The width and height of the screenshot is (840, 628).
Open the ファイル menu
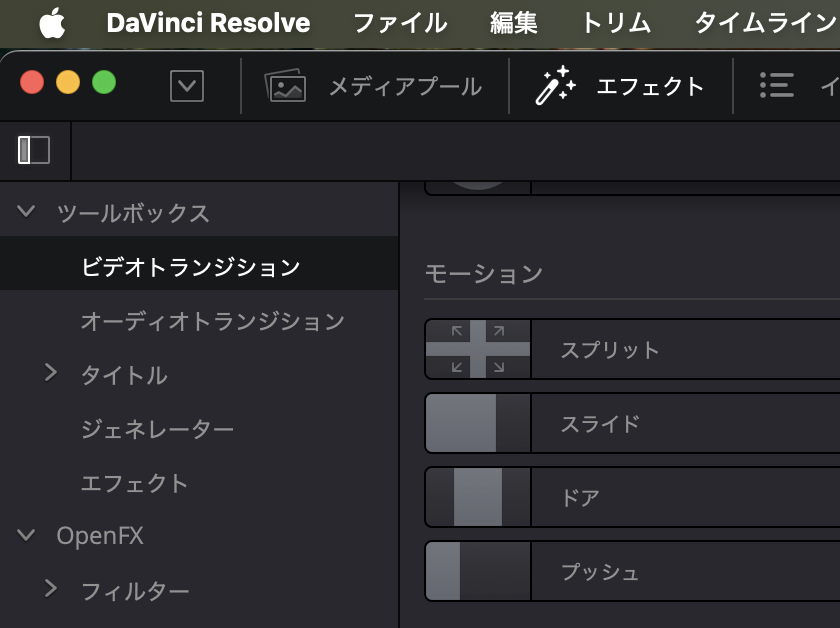point(400,23)
